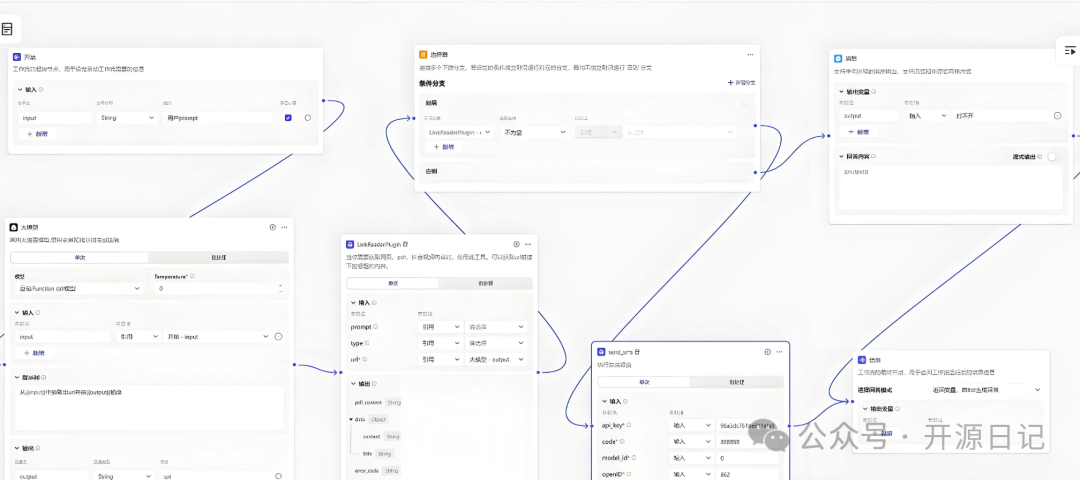Open the prompt value 请选择 dropdown
This screenshot has width=1080, height=480.
(x=497, y=327)
